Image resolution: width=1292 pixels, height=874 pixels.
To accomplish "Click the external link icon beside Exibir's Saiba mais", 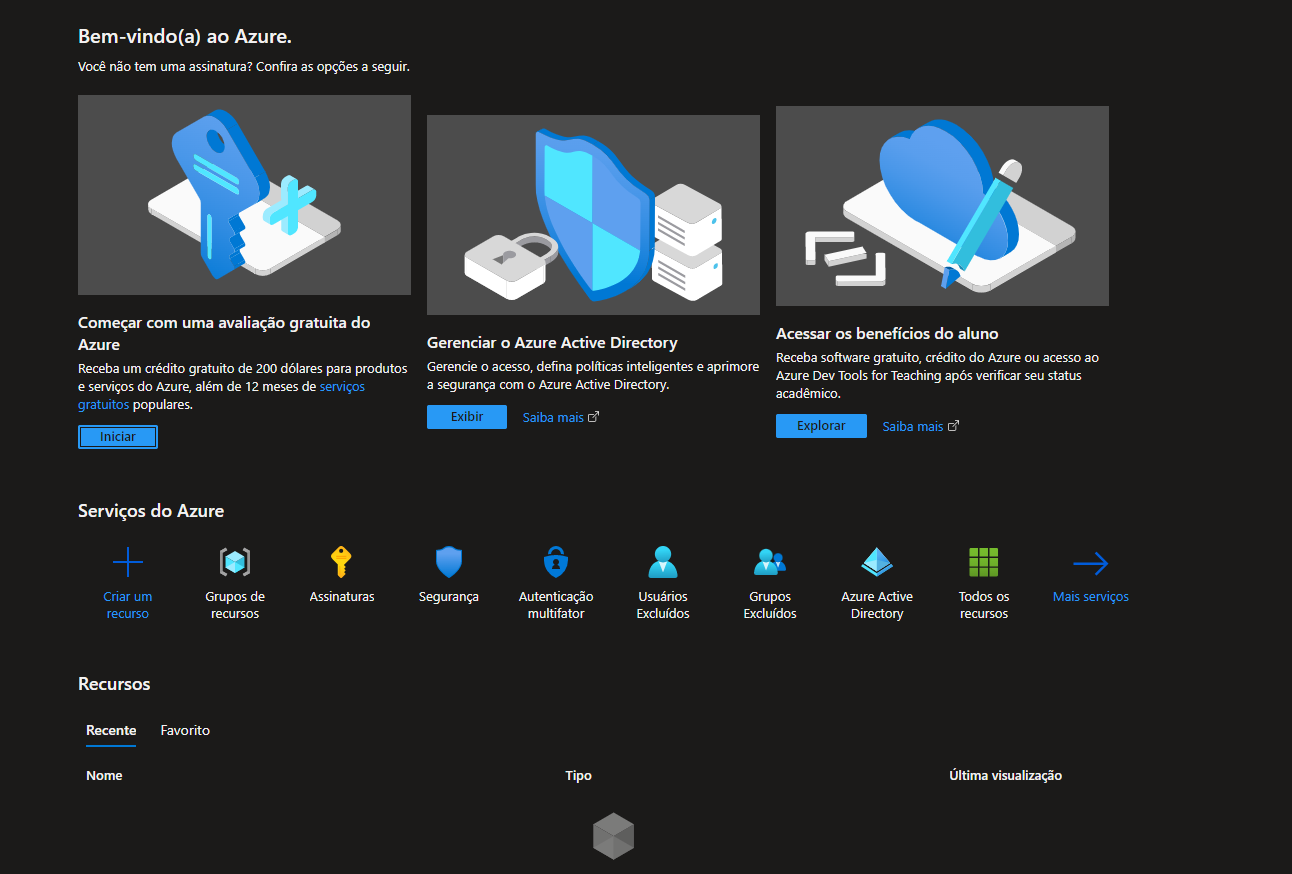I will tap(593, 417).
